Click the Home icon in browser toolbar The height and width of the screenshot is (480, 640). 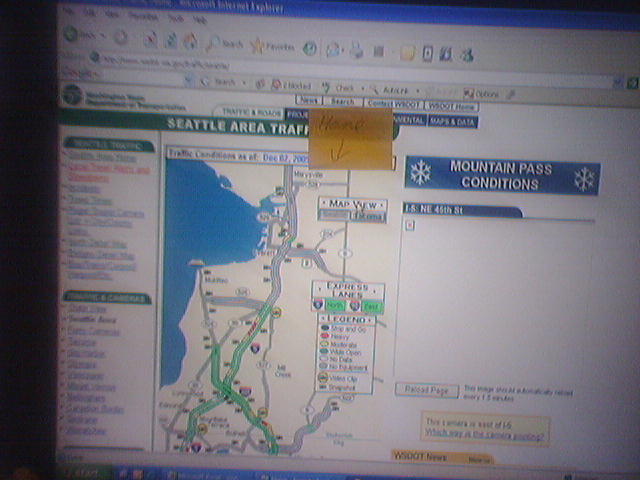(x=188, y=41)
